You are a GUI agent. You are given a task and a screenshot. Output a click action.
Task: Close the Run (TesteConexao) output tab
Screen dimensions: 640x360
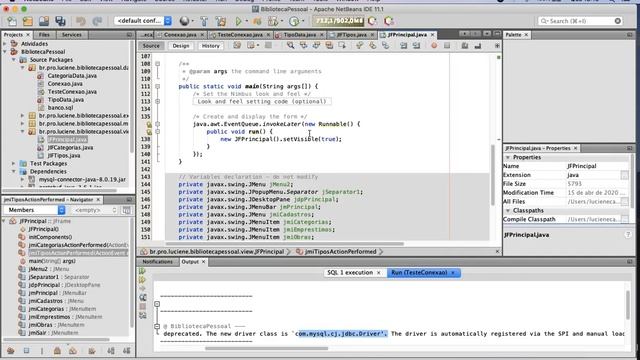pyautogui.click(x=453, y=272)
